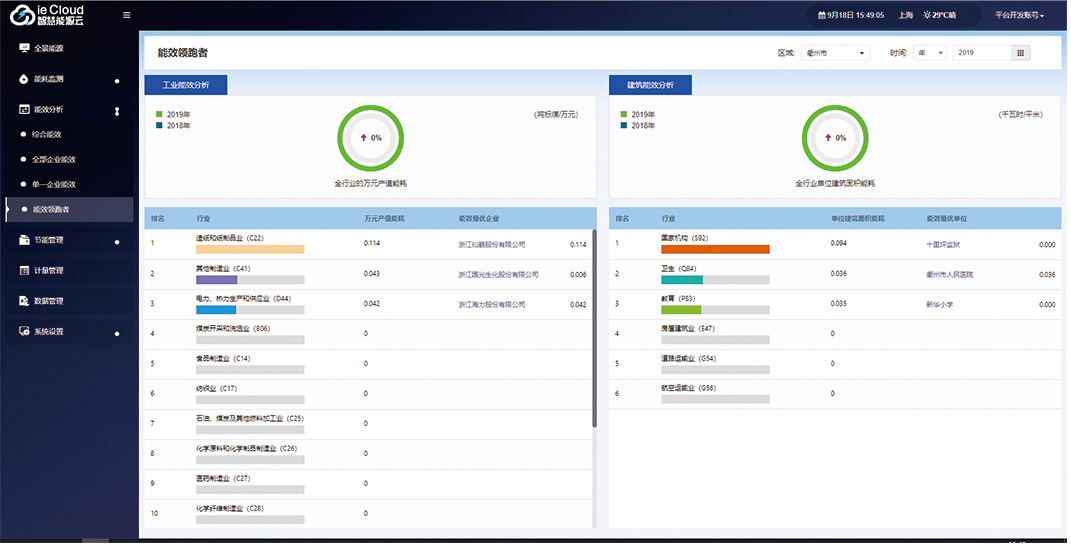Click the droplet icon beside 能耗监测
The height and width of the screenshot is (544, 1071).
point(25,79)
